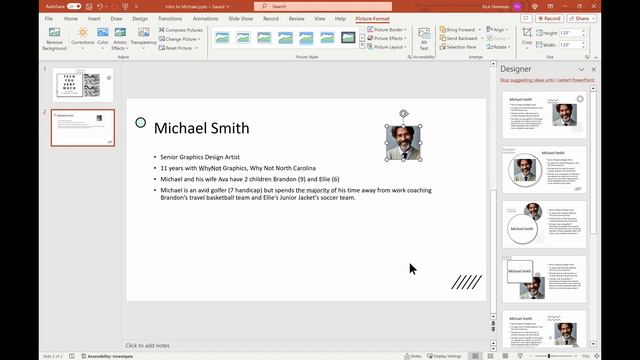Open the Comments pane icon
This screenshot has width=640, height=360.
coord(526,18)
